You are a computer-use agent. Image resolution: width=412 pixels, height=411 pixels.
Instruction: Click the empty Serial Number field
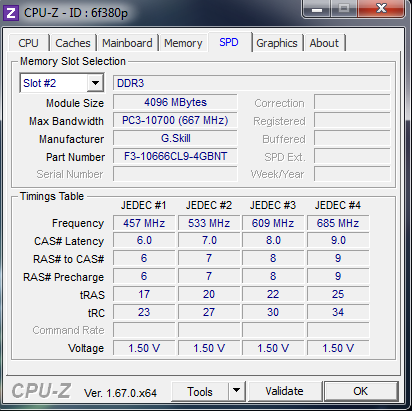(x=175, y=174)
